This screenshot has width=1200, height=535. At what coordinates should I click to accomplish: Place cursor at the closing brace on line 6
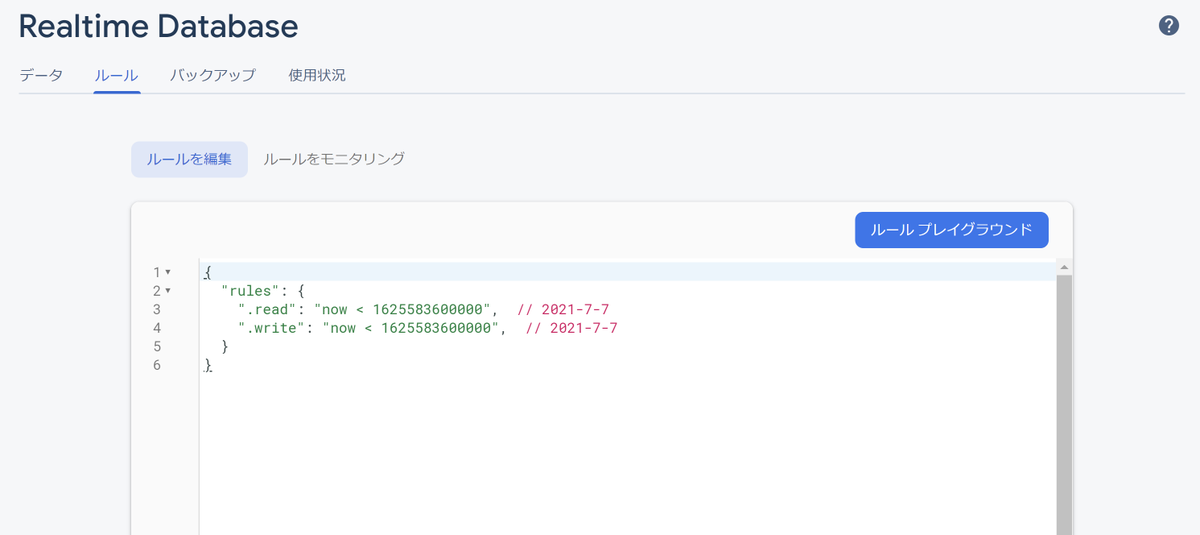click(x=208, y=365)
